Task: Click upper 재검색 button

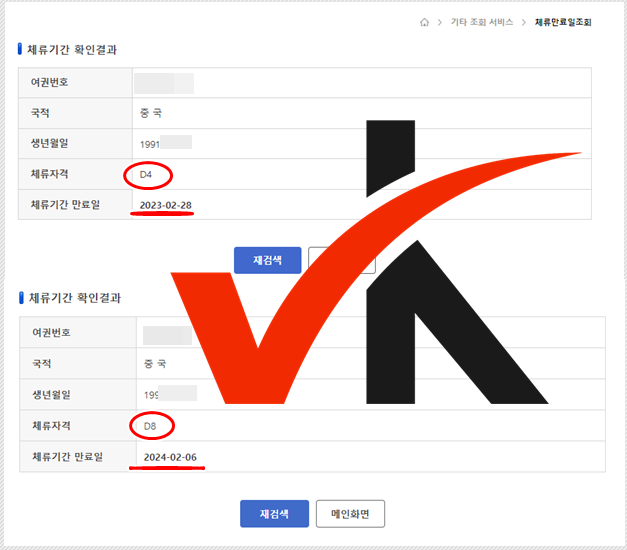Action: (x=268, y=260)
